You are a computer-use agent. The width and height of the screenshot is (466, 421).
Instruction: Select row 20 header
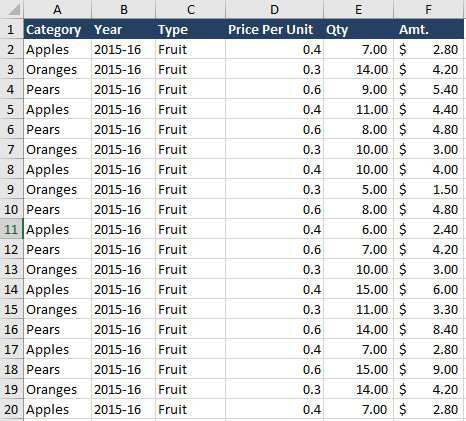click(x=11, y=409)
